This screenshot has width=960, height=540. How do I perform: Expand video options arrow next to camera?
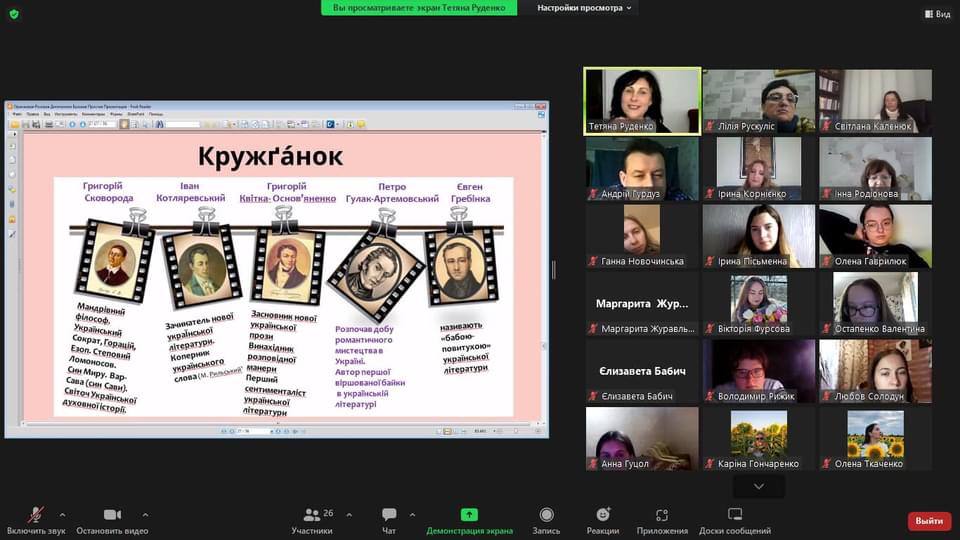146,515
